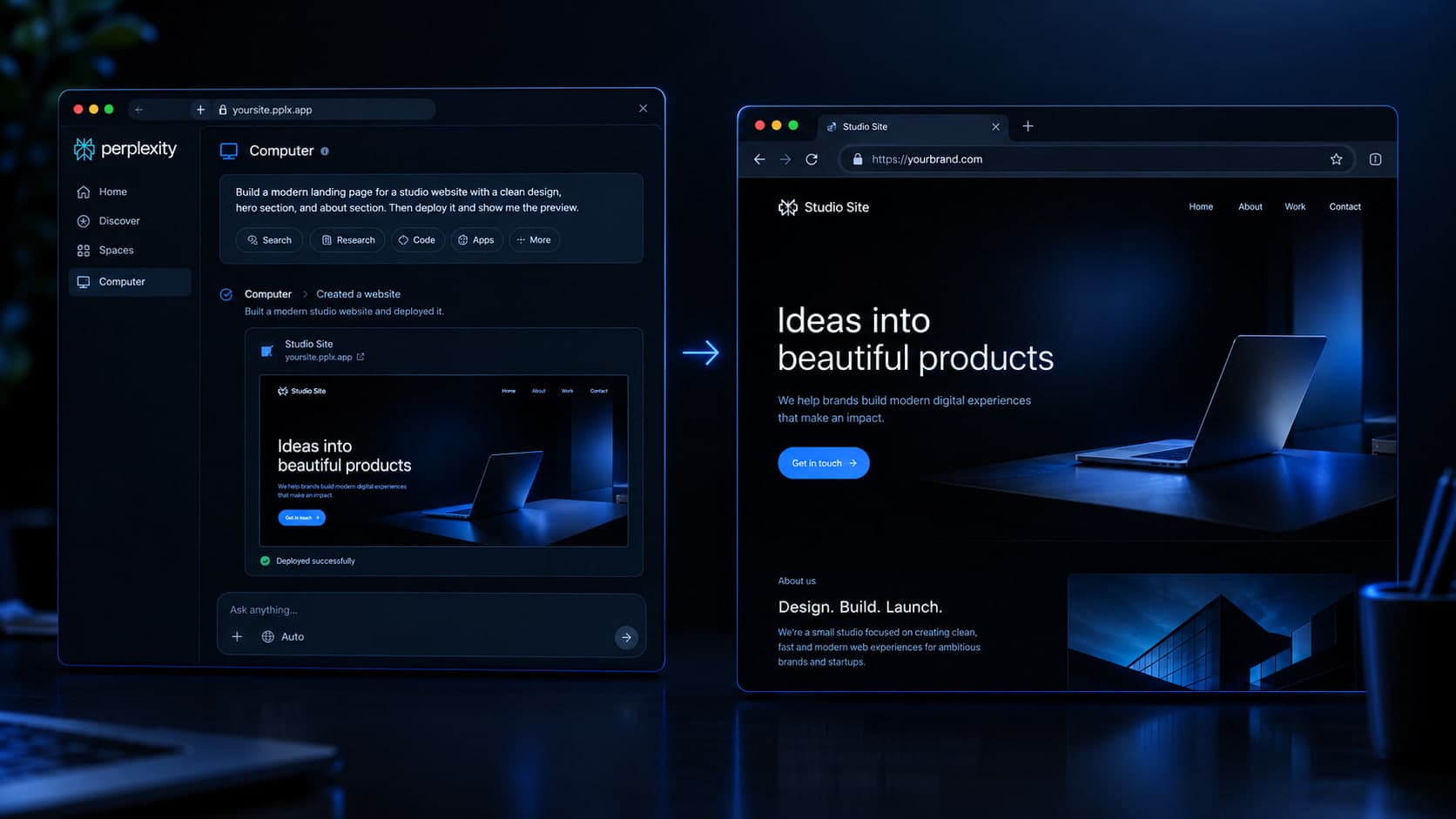Click the yourbrand.com address bar

tap(1096, 159)
